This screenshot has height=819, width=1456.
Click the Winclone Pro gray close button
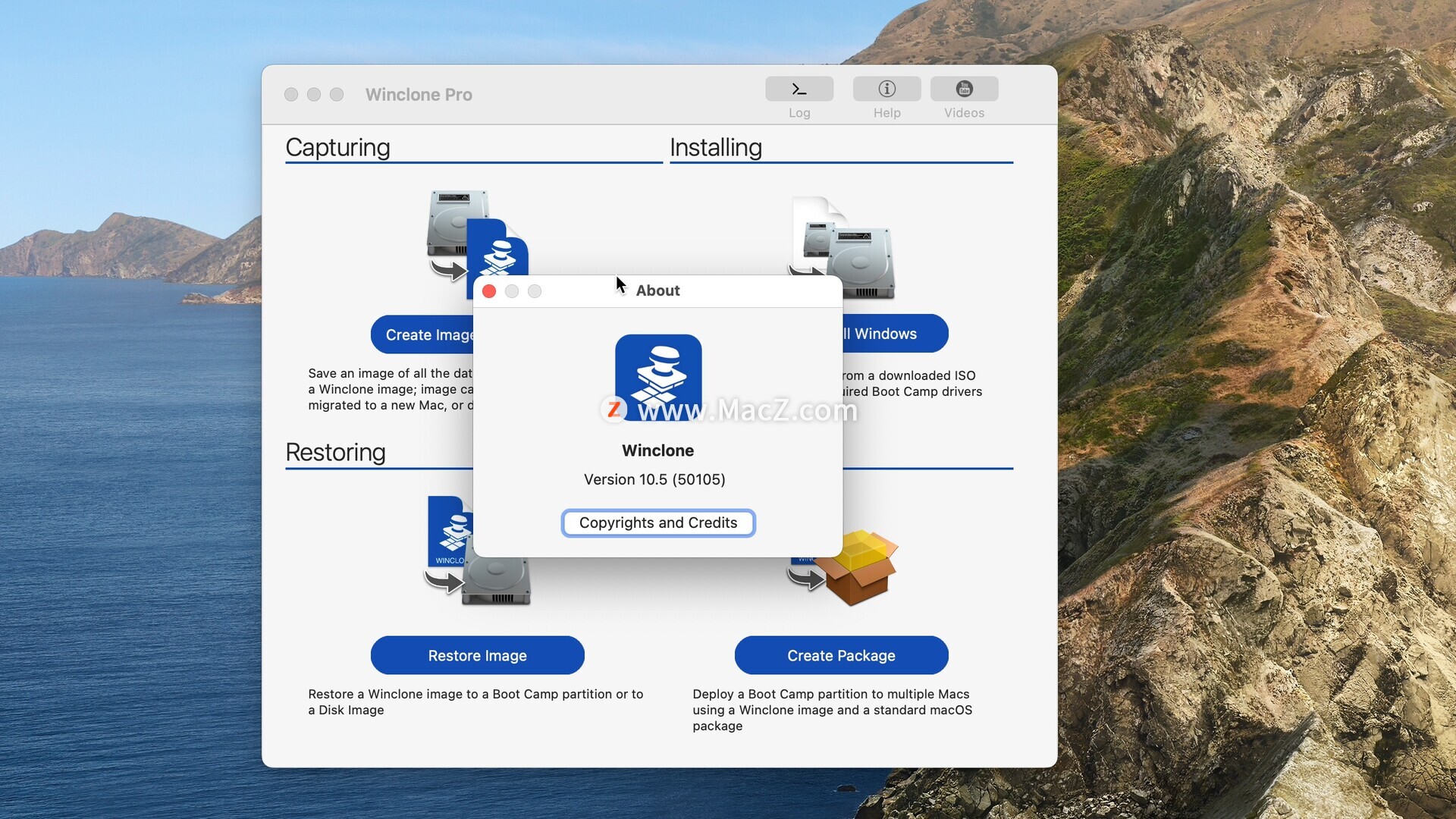coord(291,94)
